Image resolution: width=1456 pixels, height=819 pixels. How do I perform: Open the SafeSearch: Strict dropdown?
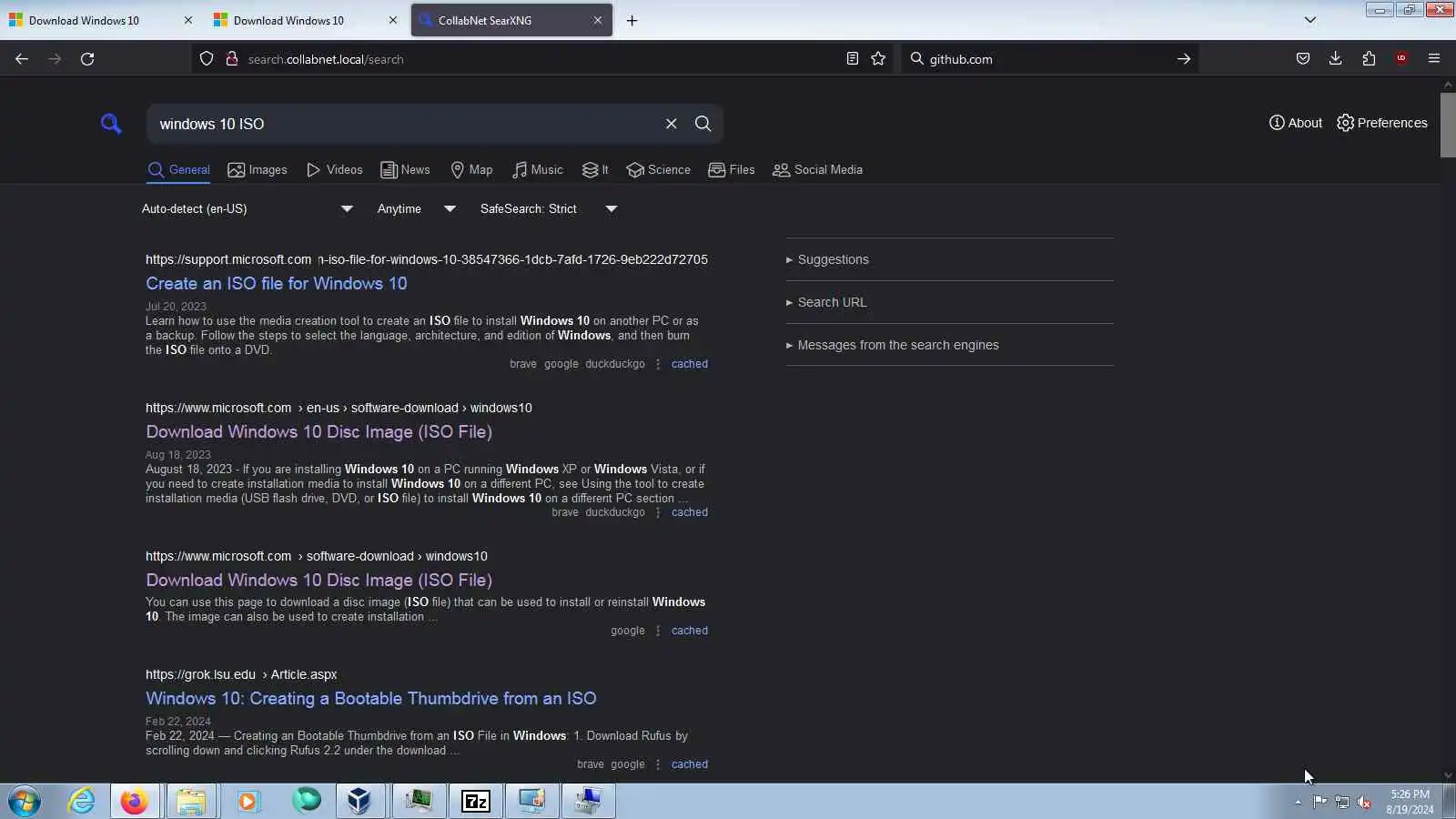(549, 209)
